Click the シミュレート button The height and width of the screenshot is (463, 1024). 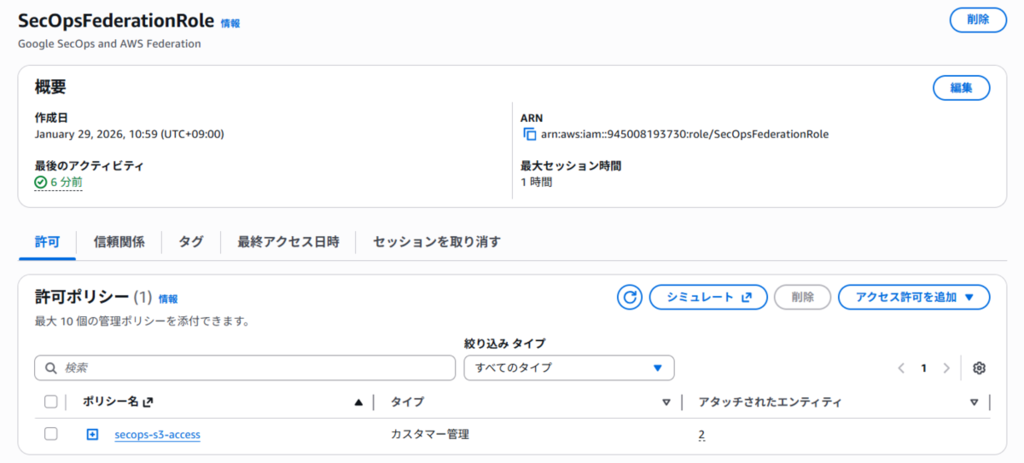[708, 297]
